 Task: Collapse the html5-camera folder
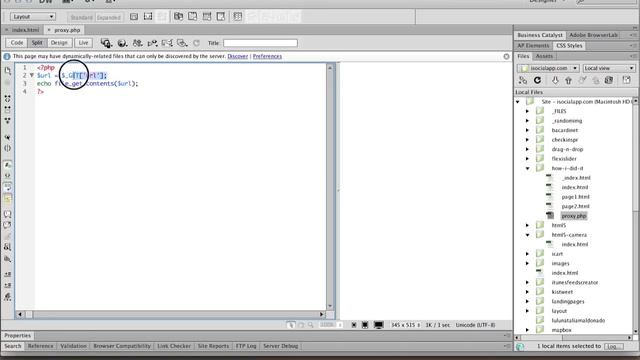tap(527, 235)
